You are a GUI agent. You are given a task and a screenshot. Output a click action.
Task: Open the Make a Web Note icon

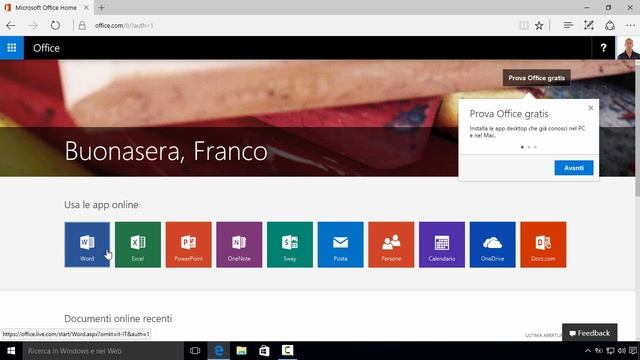[589, 25]
